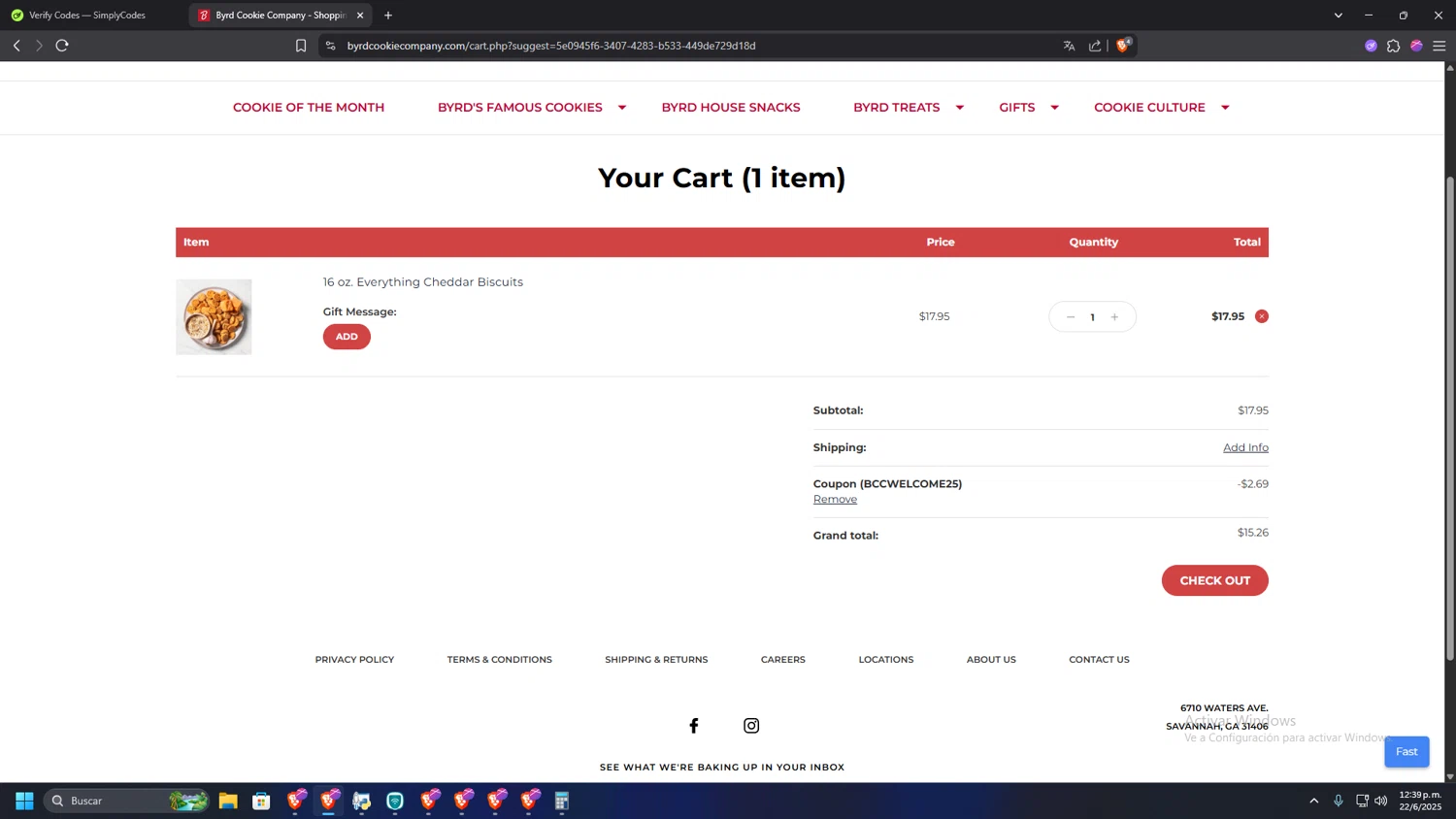Click the CHECK OUT button
Image resolution: width=1456 pixels, height=819 pixels.
pos(1215,580)
